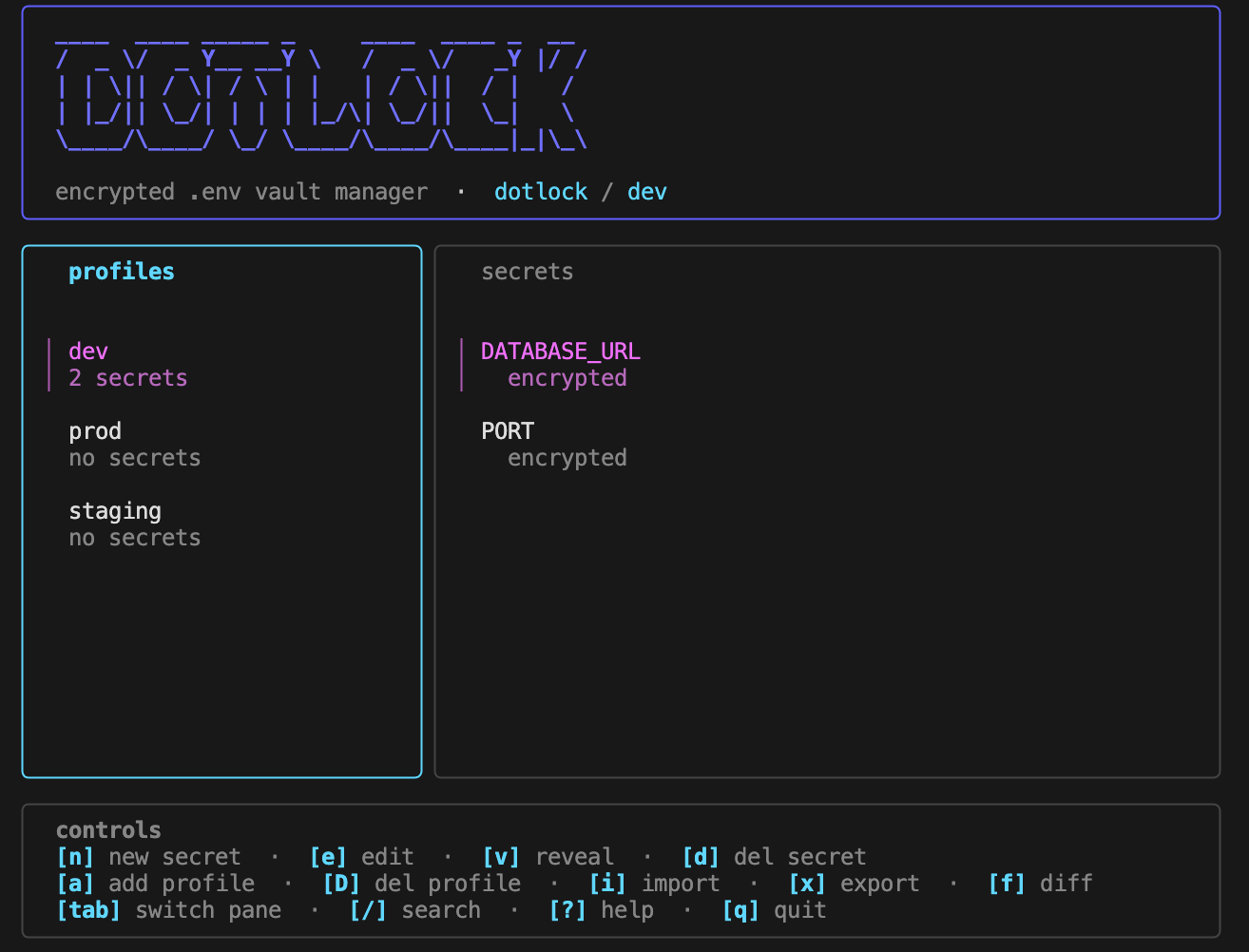Click the [v] reveal control
This screenshot has height=952, width=1249.
(x=548, y=857)
